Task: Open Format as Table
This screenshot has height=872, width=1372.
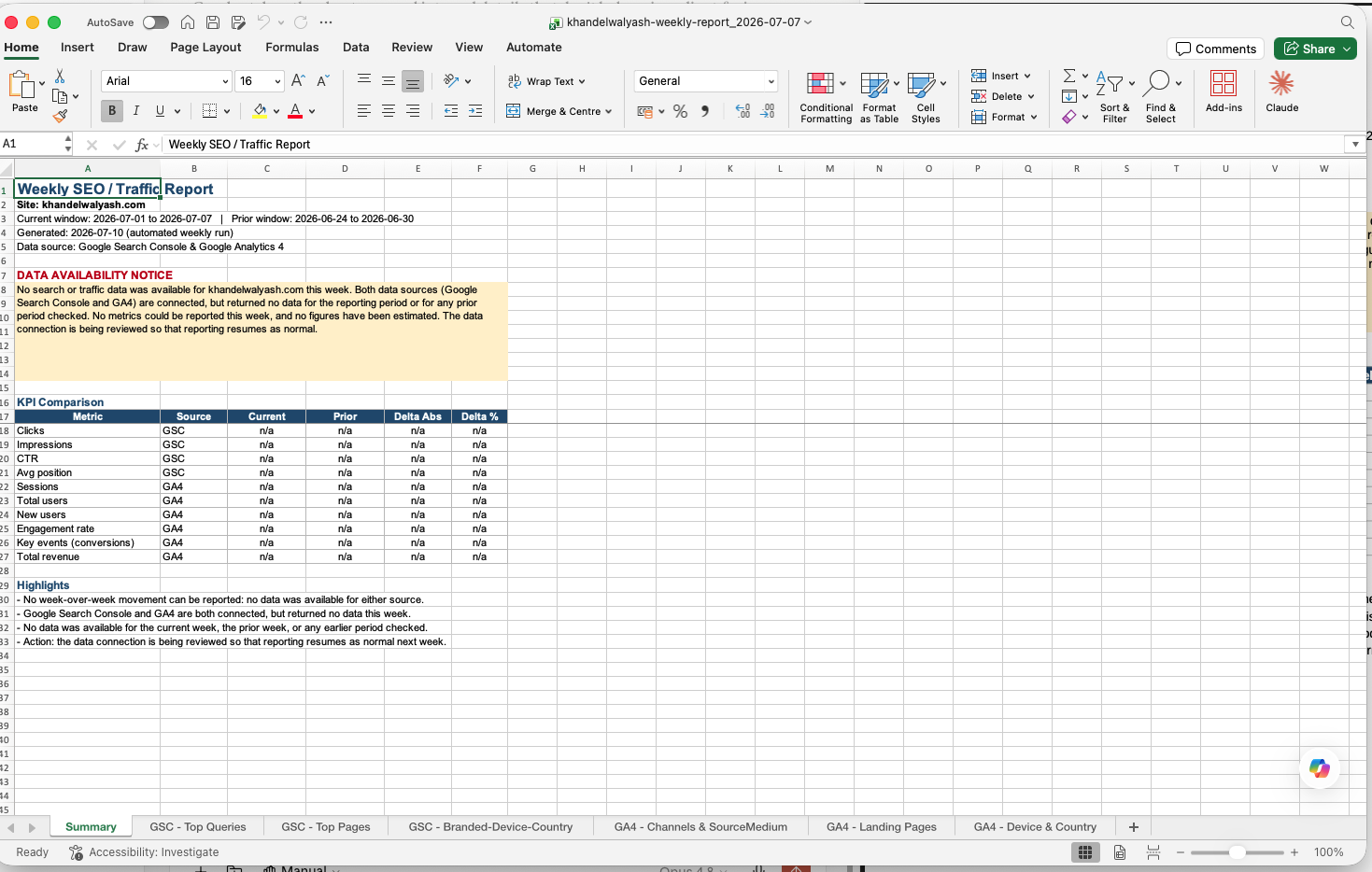Action: tap(879, 98)
